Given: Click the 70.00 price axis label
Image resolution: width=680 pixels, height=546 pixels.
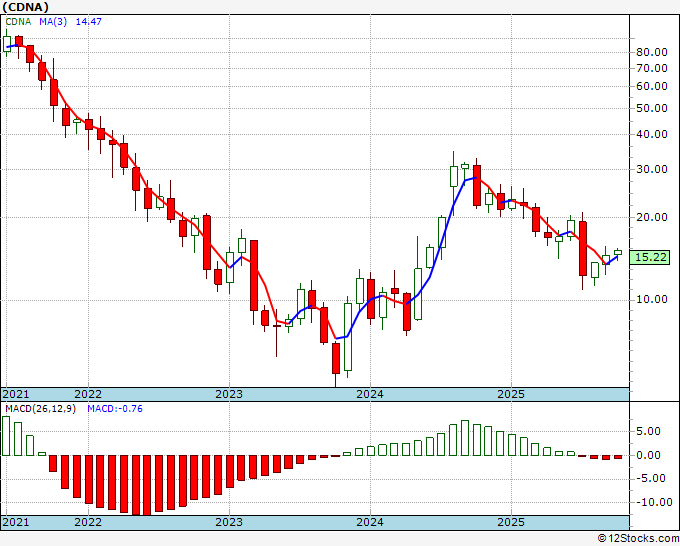Looking at the screenshot, I should (652, 68).
